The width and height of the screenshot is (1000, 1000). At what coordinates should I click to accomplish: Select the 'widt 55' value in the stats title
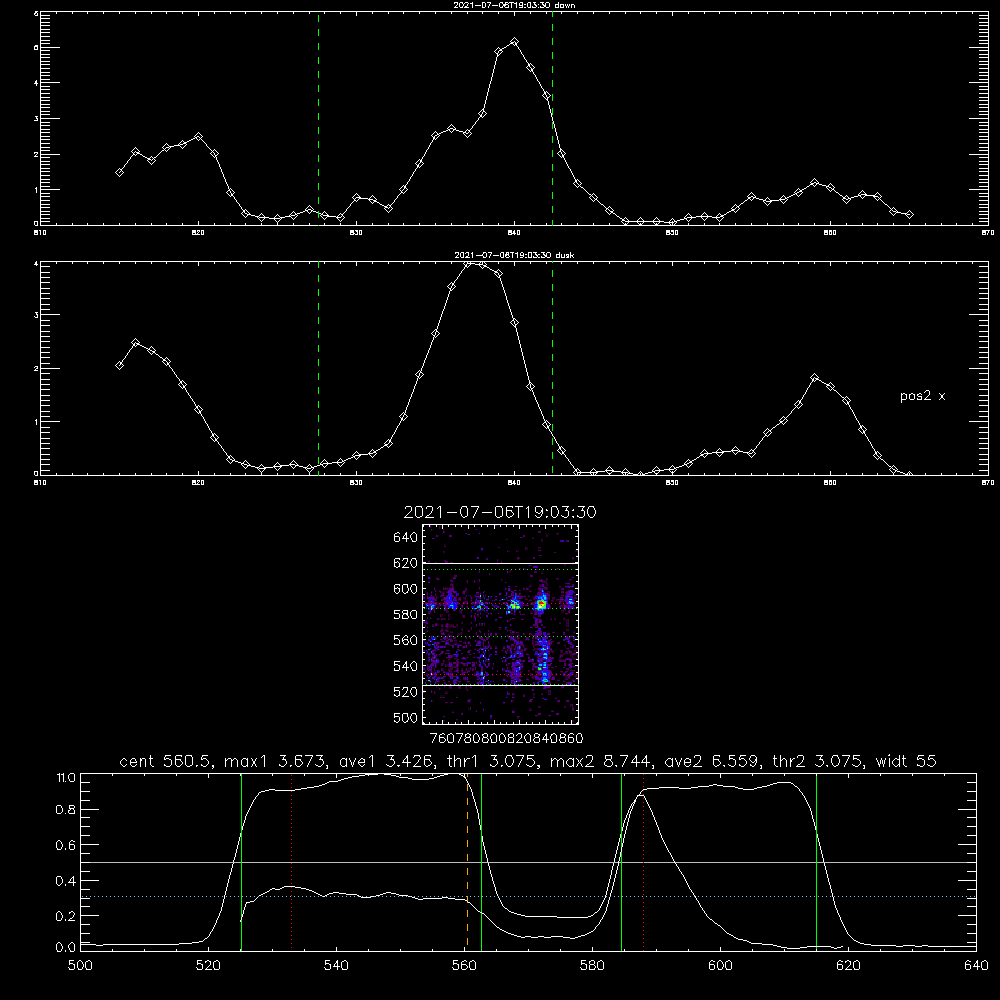(906, 761)
